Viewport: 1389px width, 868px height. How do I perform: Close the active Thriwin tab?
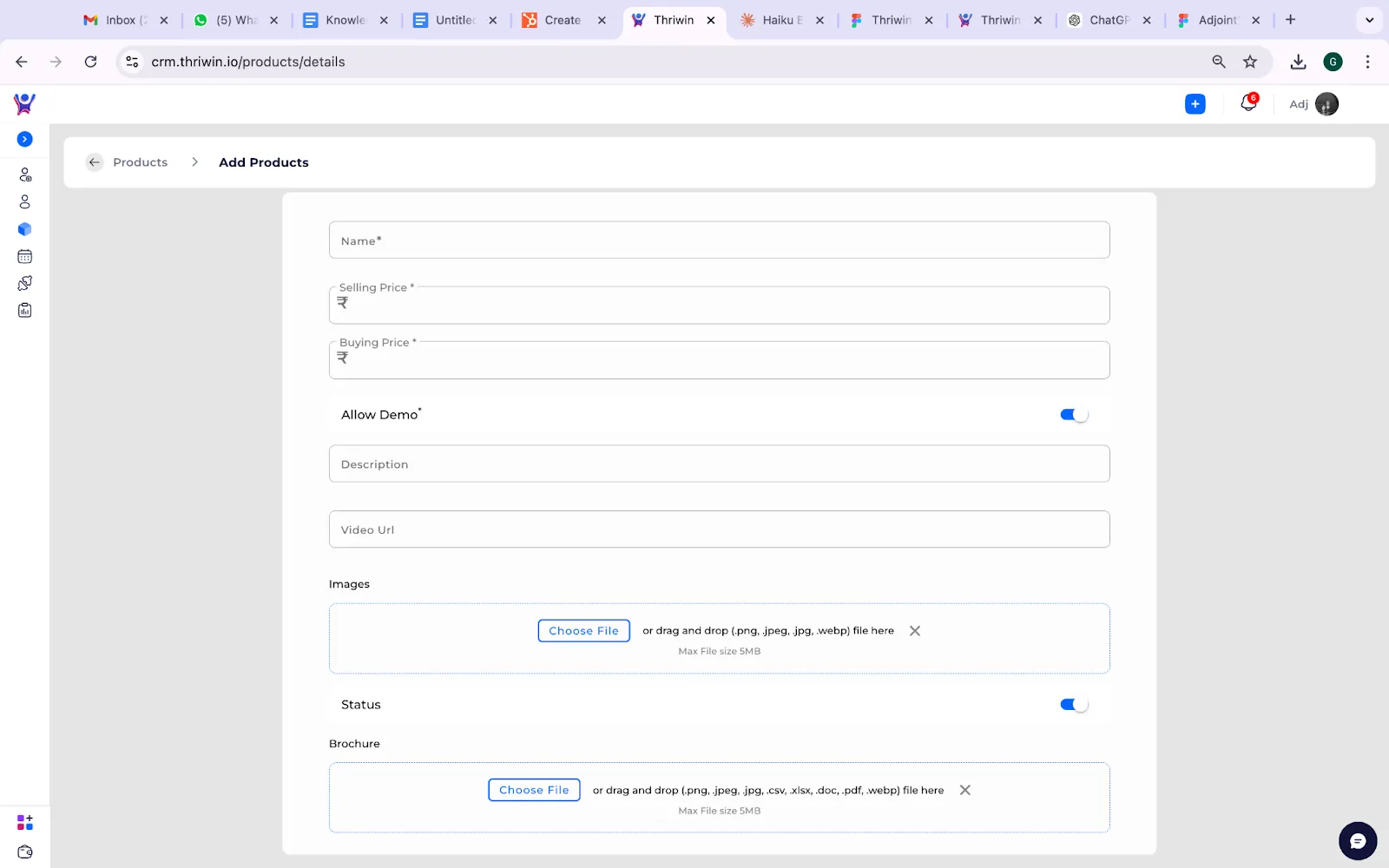tap(711, 20)
